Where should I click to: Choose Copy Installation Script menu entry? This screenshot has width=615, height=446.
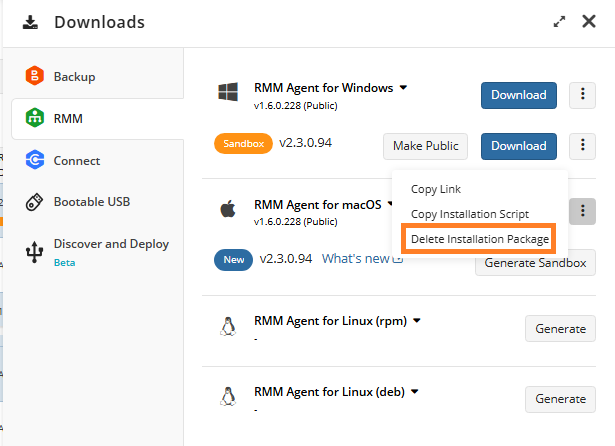click(470, 214)
